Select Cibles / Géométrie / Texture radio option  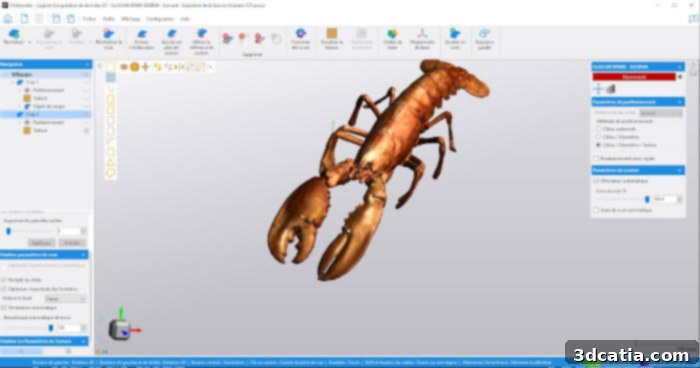598,145
